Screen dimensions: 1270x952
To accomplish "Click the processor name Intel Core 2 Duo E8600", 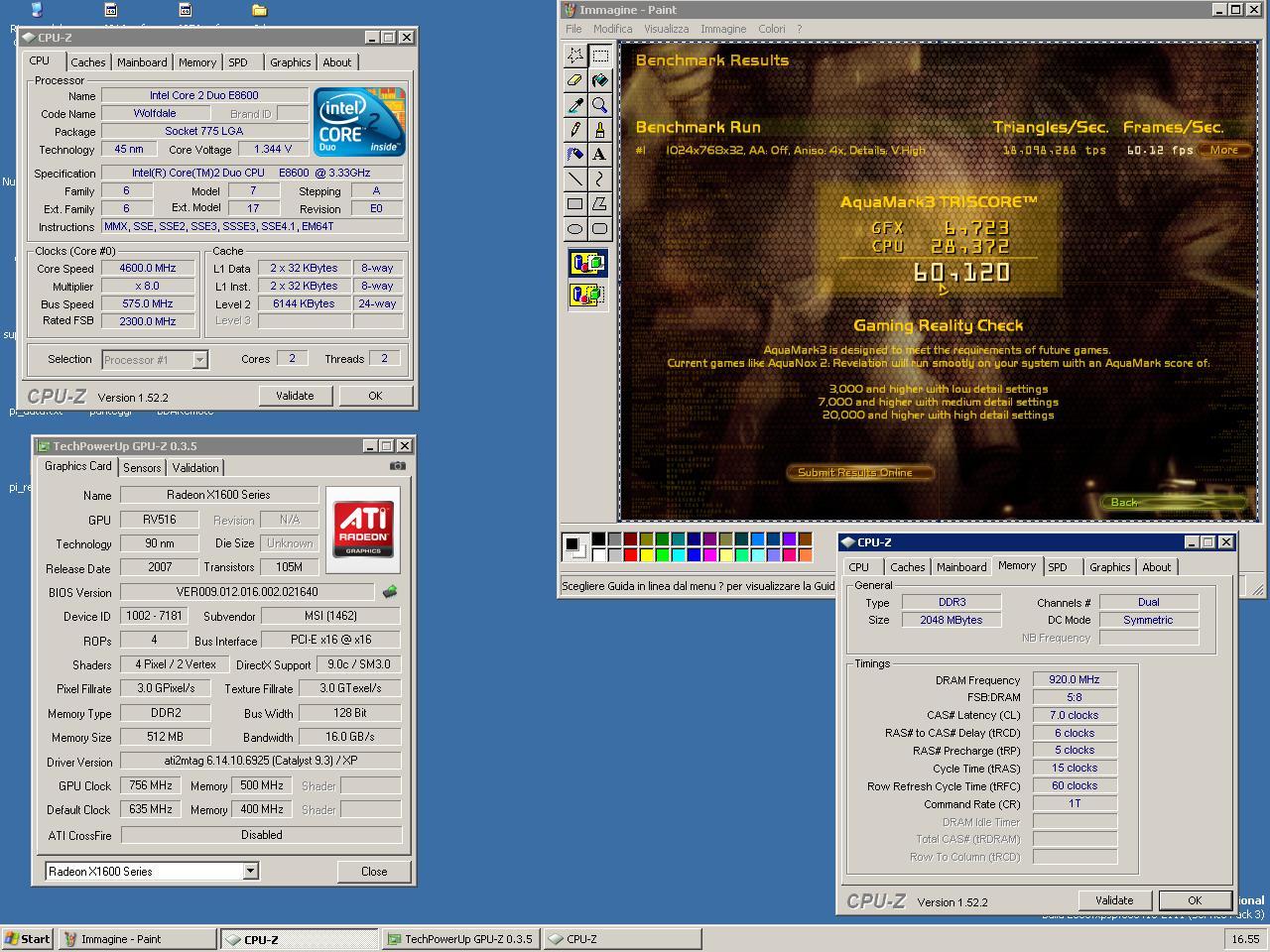I will [x=204, y=96].
